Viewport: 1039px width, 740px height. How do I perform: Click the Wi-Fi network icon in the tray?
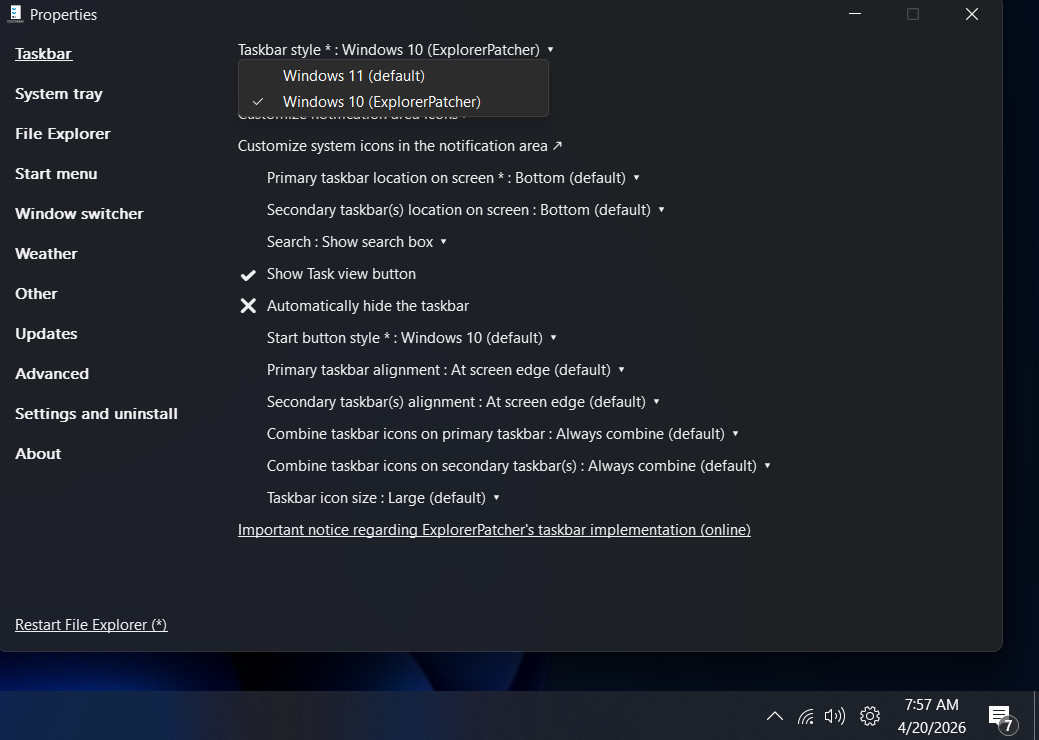[806, 716]
